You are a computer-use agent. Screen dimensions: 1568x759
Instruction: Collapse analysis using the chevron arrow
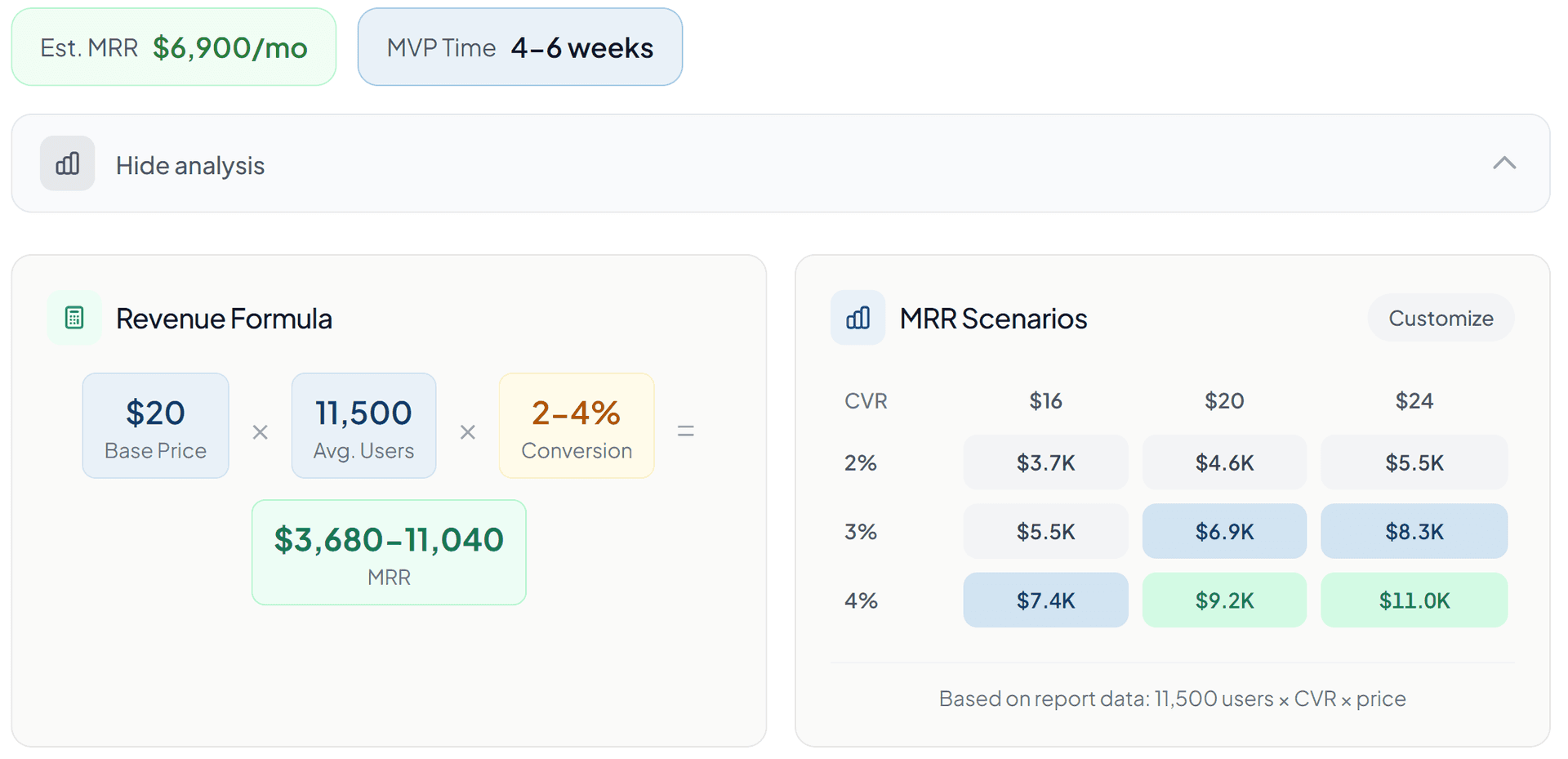1504,163
